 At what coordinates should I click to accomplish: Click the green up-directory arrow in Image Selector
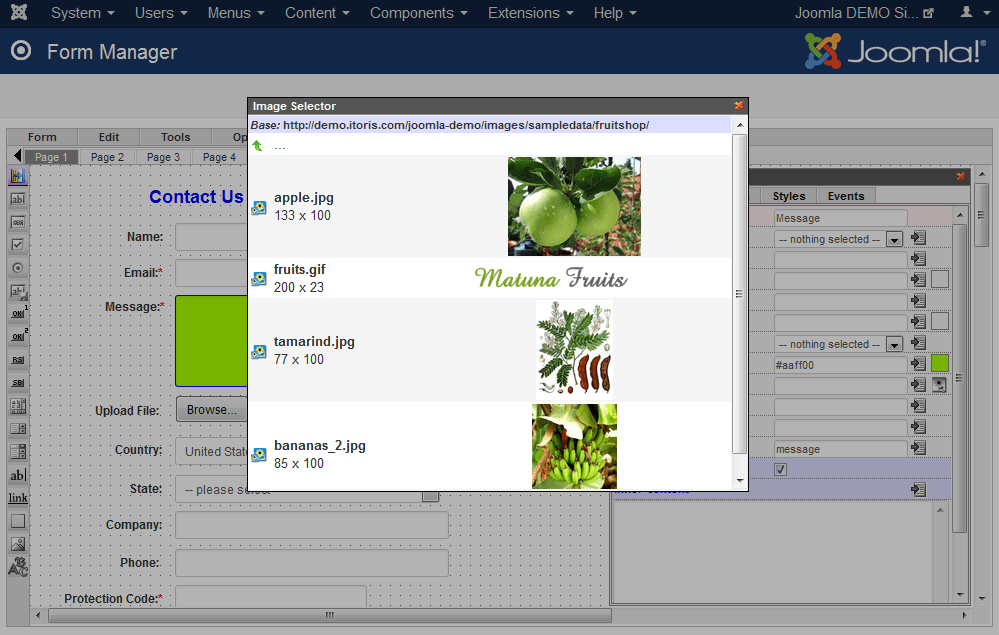click(x=255, y=144)
